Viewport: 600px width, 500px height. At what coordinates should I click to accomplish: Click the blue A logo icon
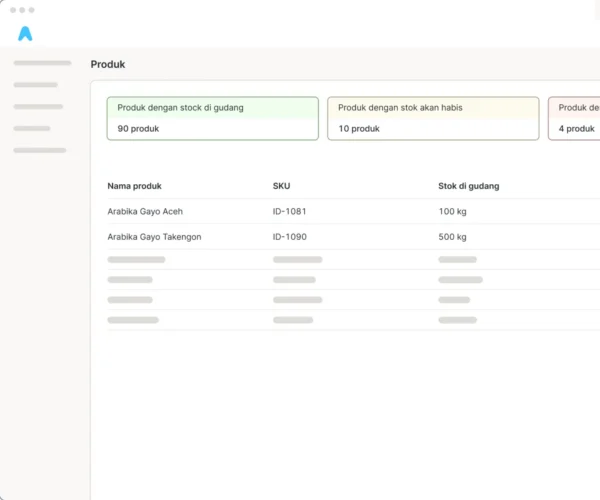pyautogui.click(x=25, y=34)
